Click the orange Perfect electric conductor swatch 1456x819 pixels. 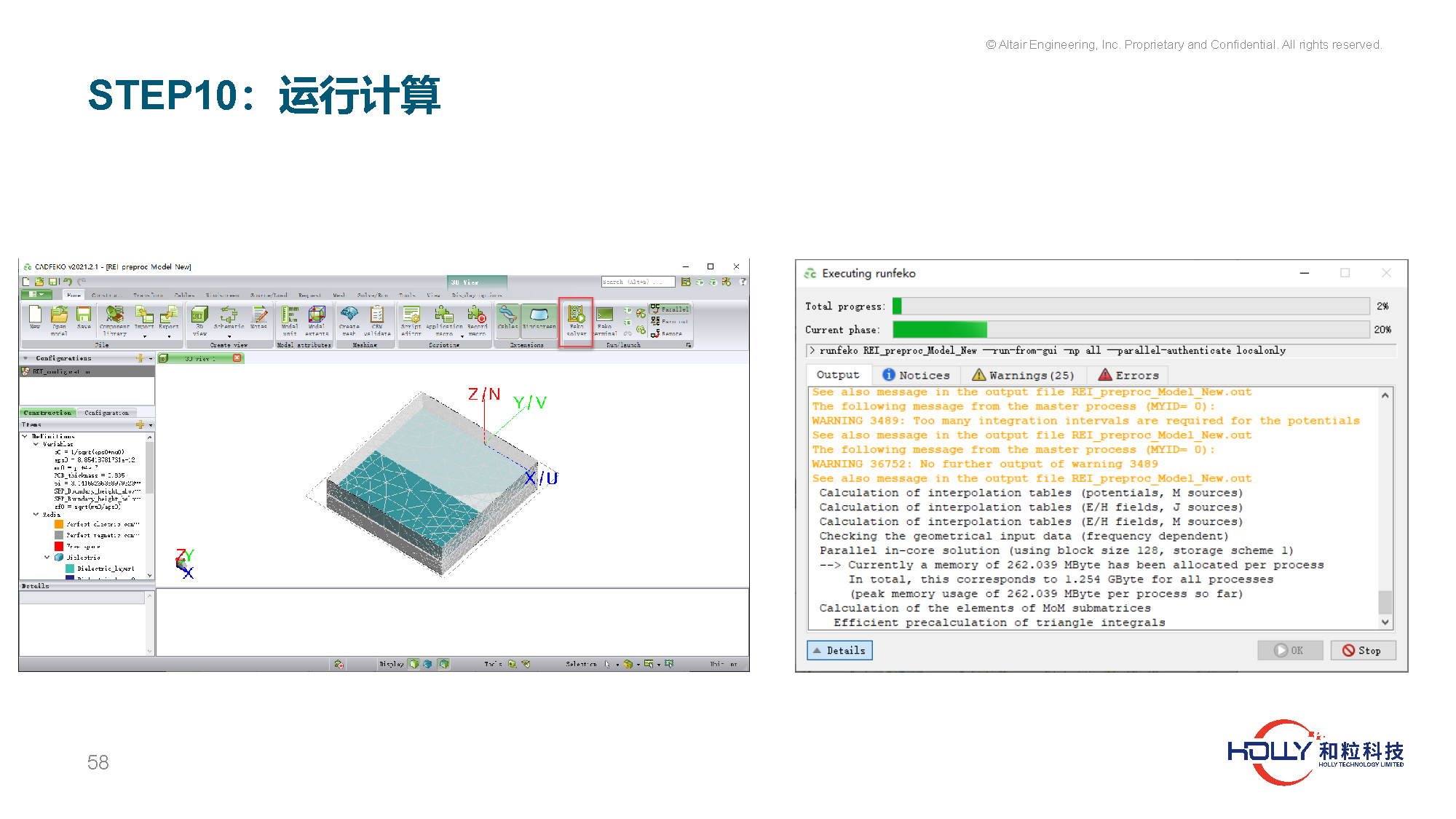click(x=59, y=524)
